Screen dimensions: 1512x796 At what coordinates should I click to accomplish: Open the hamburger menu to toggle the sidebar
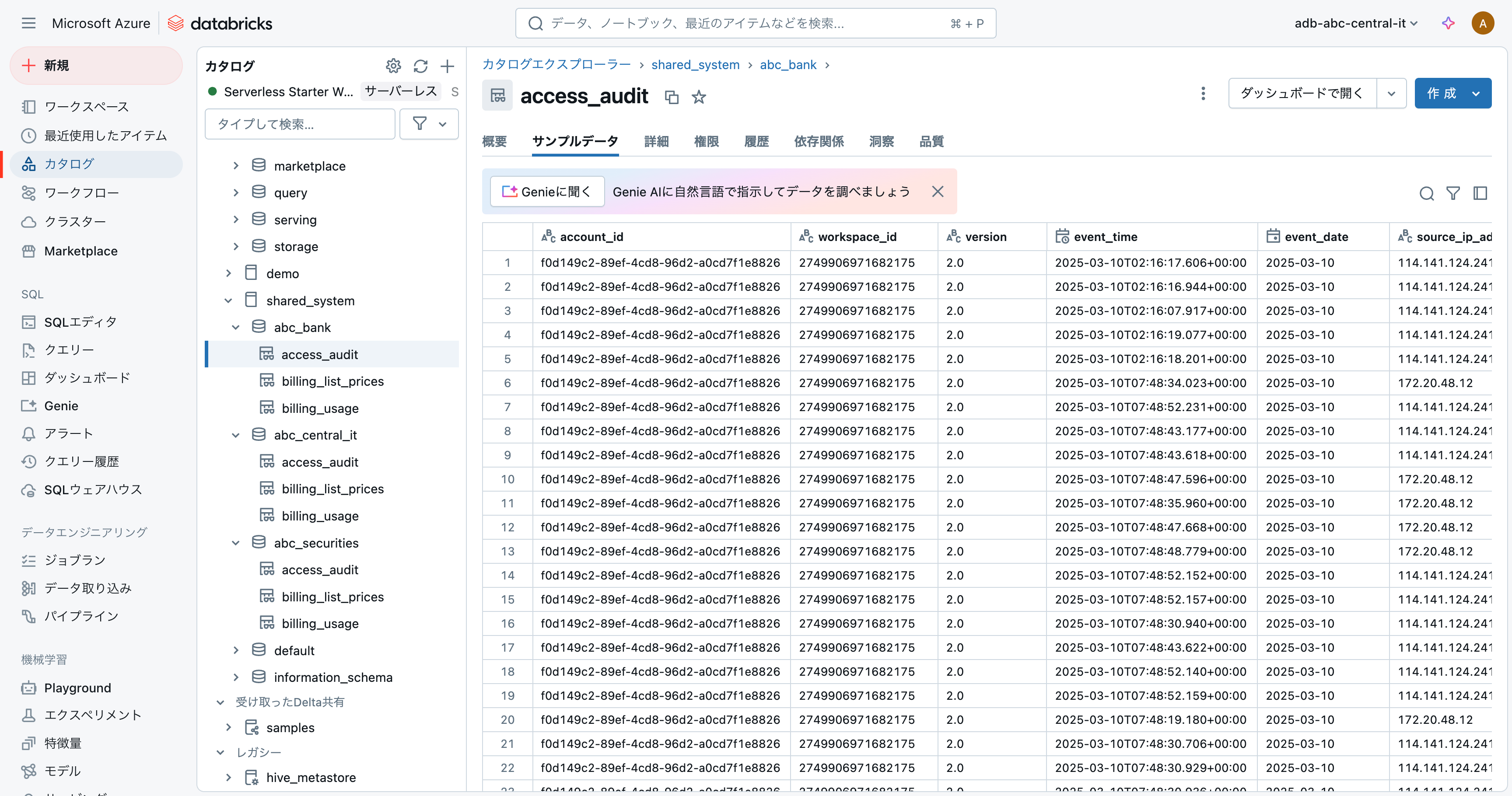pos(28,24)
